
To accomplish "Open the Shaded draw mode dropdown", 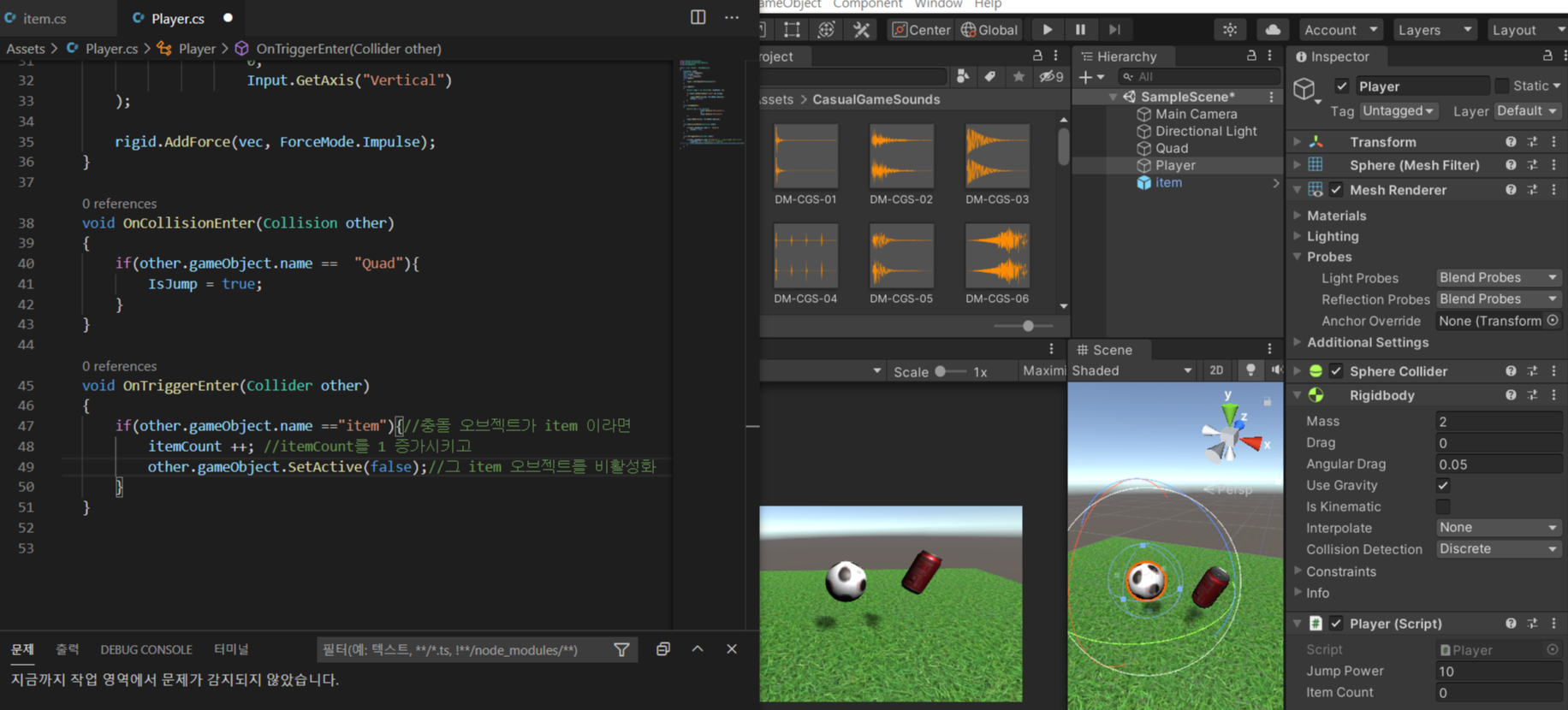I will (x=1131, y=370).
